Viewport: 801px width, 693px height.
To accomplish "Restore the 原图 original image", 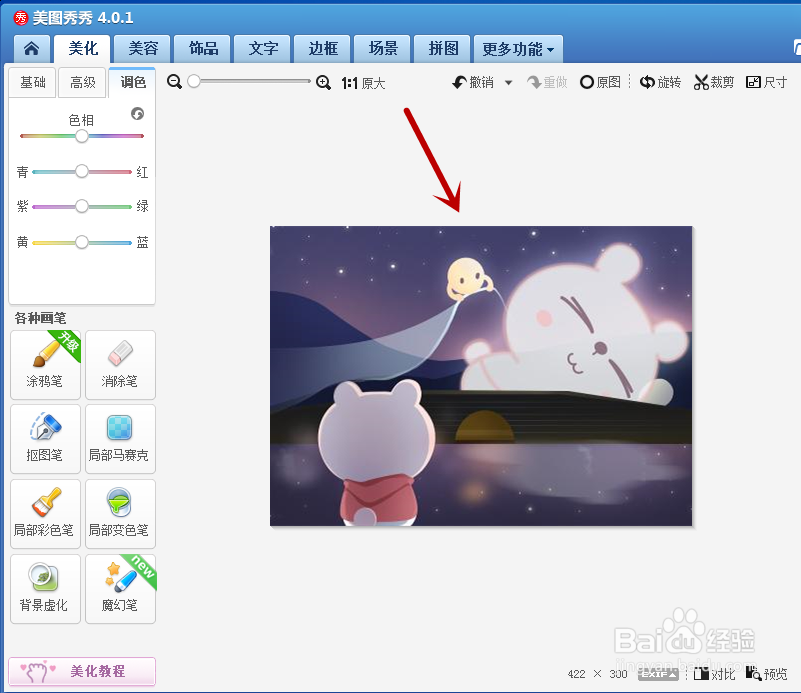I will 600,82.
